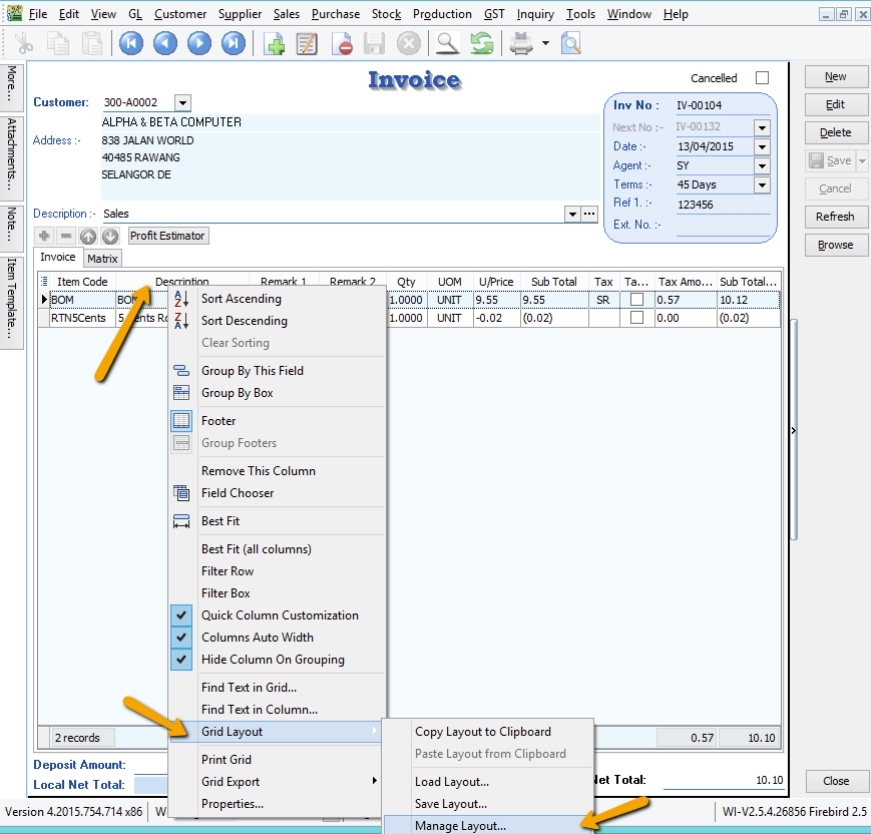Switch to the Matrix tab

tap(103, 257)
